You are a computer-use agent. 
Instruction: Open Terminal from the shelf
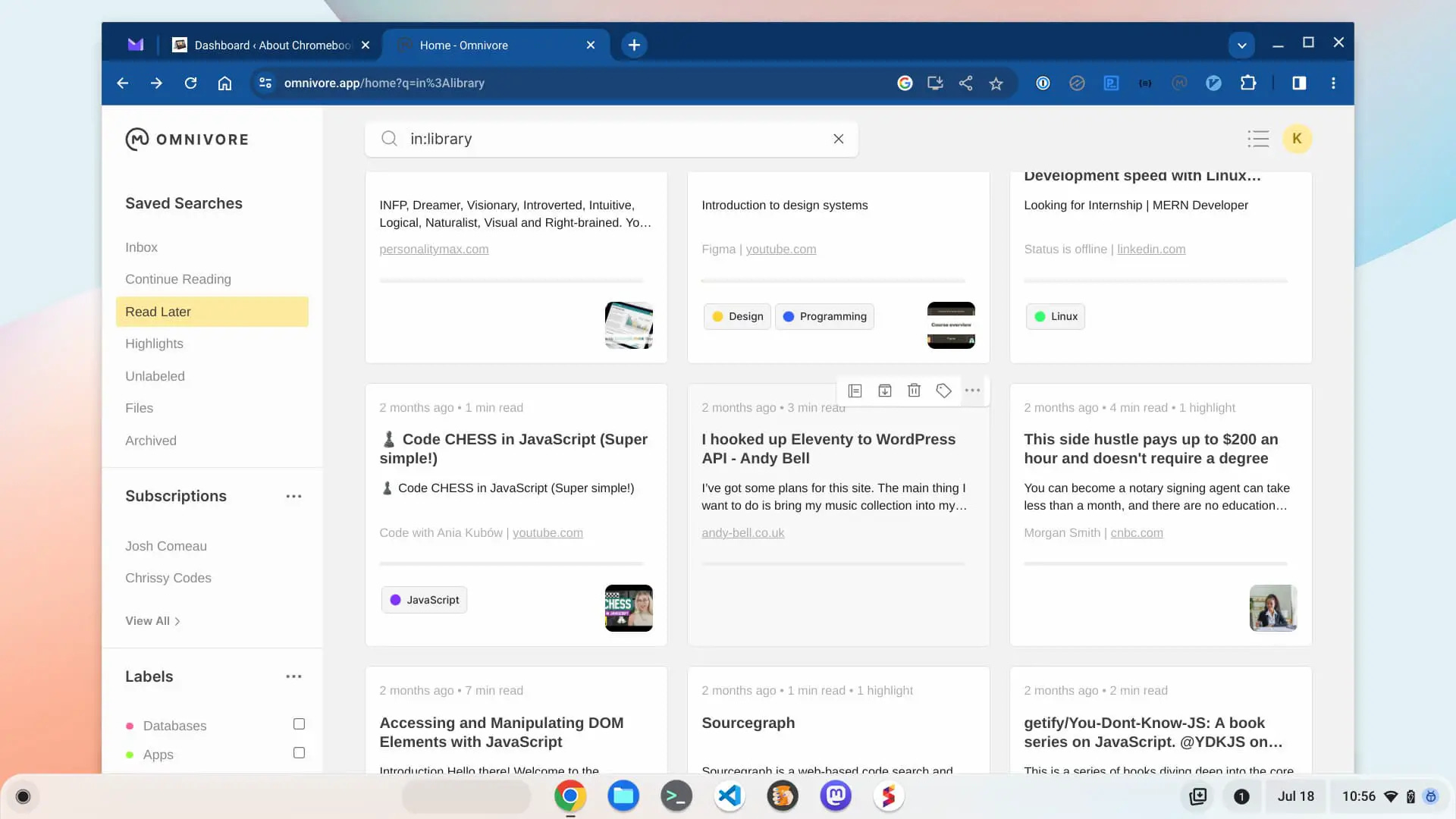pyautogui.click(x=676, y=796)
